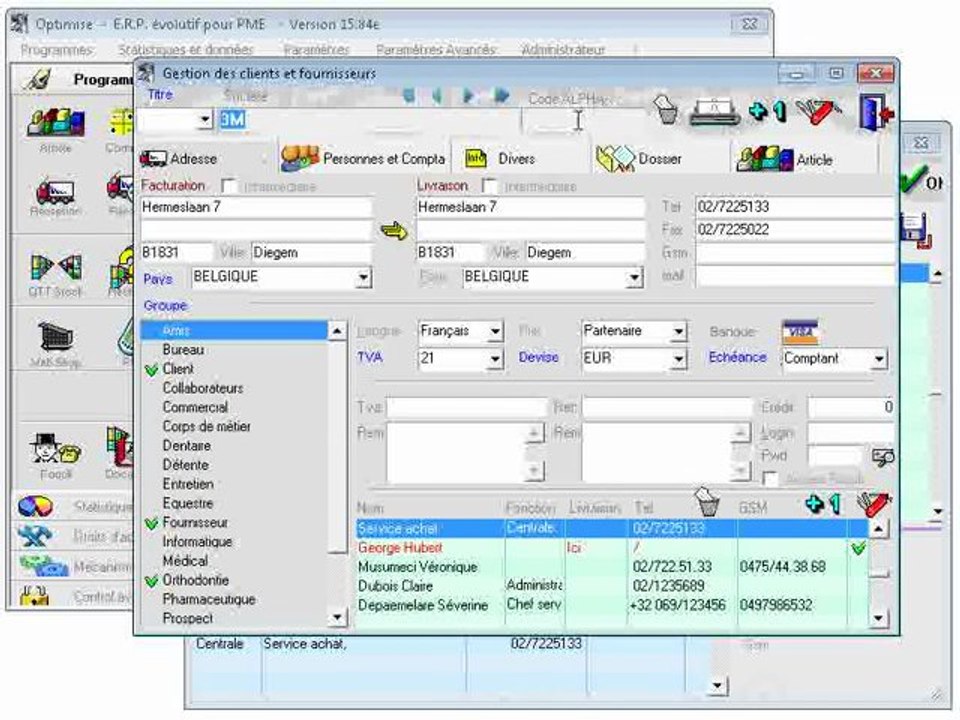Image resolution: width=960 pixels, height=720 pixels.
Task: Click the VISA card icon next to Banque
Action: pyautogui.click(x=800, y=331)
